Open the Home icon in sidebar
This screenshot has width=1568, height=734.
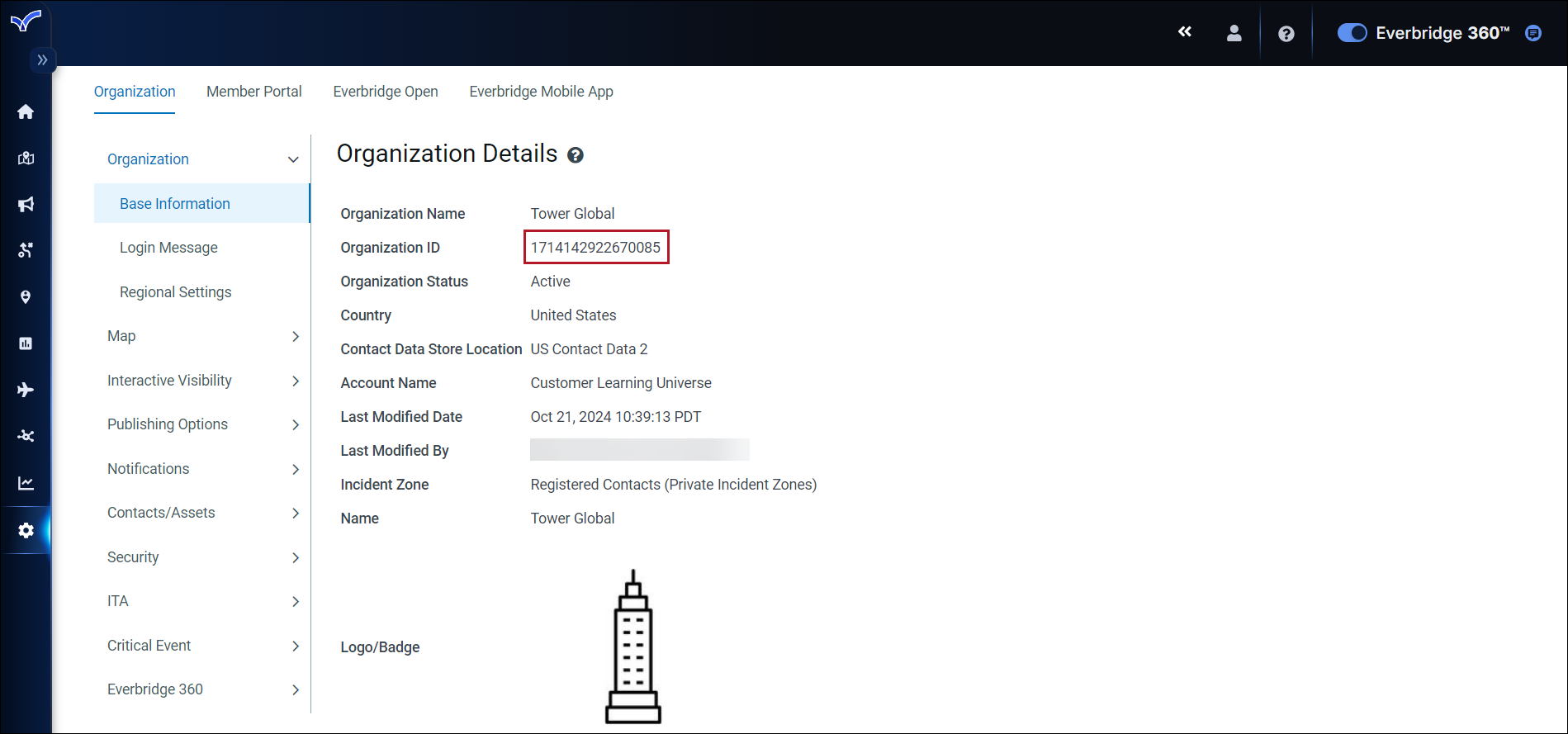coord(26,111)
